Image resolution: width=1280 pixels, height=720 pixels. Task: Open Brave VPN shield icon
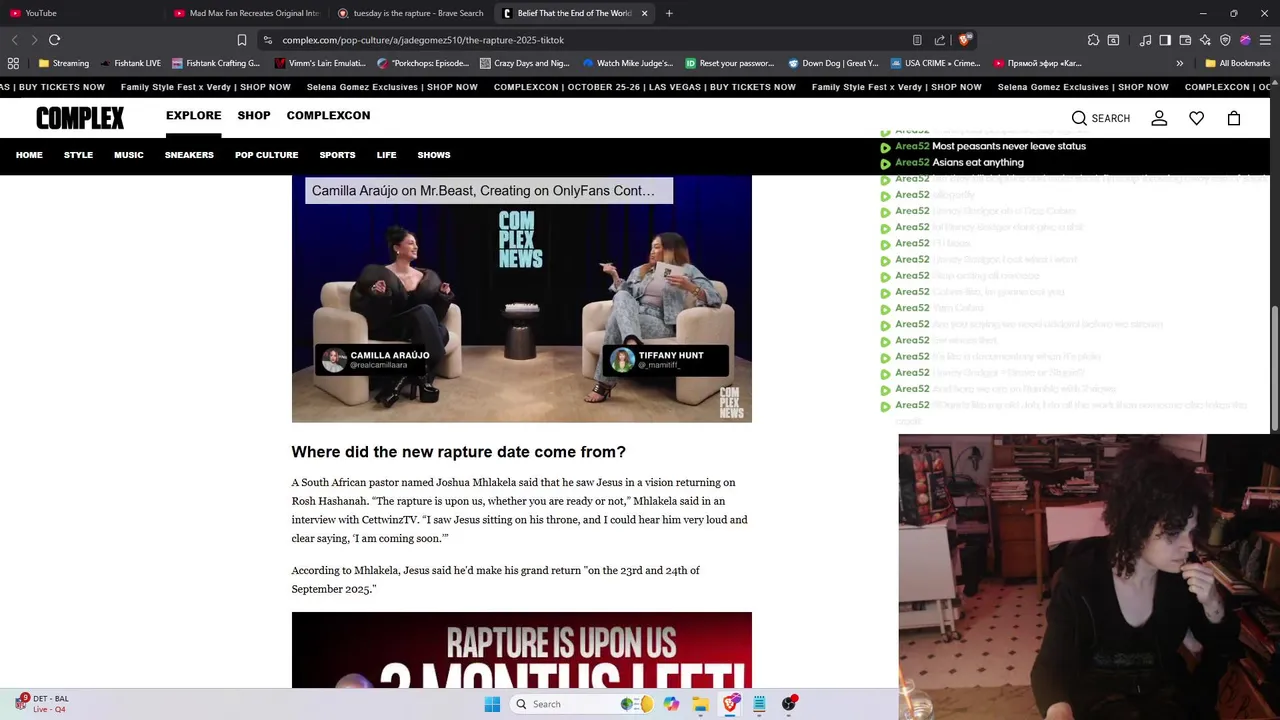[1225, 40]
